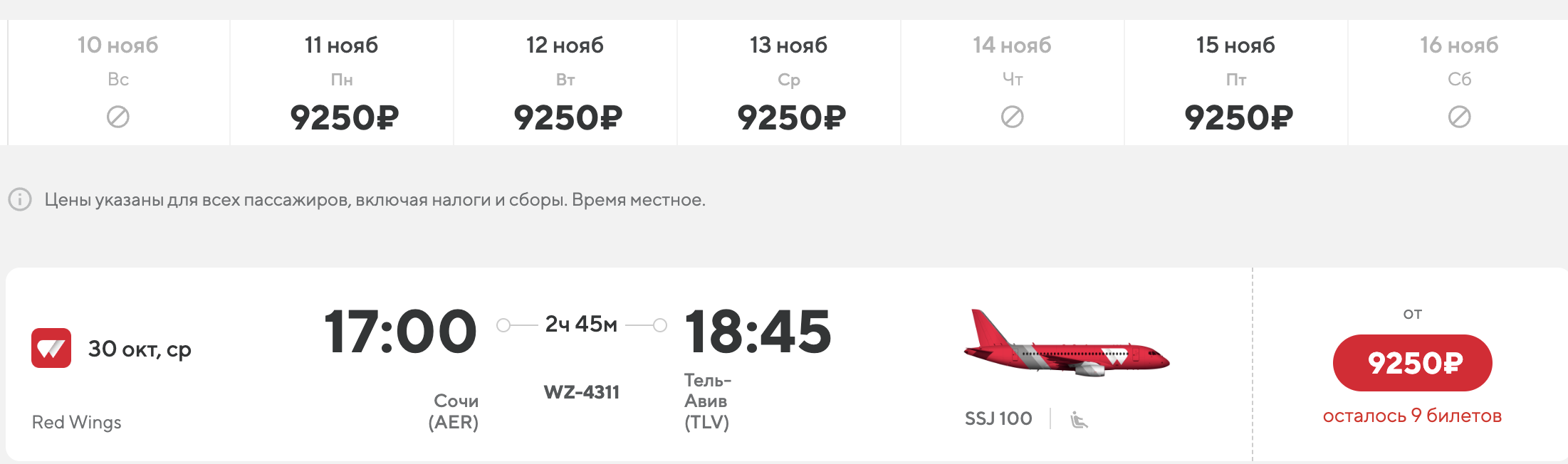Click the unavailable icon under 16 нояб
The width and height of the screenshot is (1568, 464).
coord(1460,117)
